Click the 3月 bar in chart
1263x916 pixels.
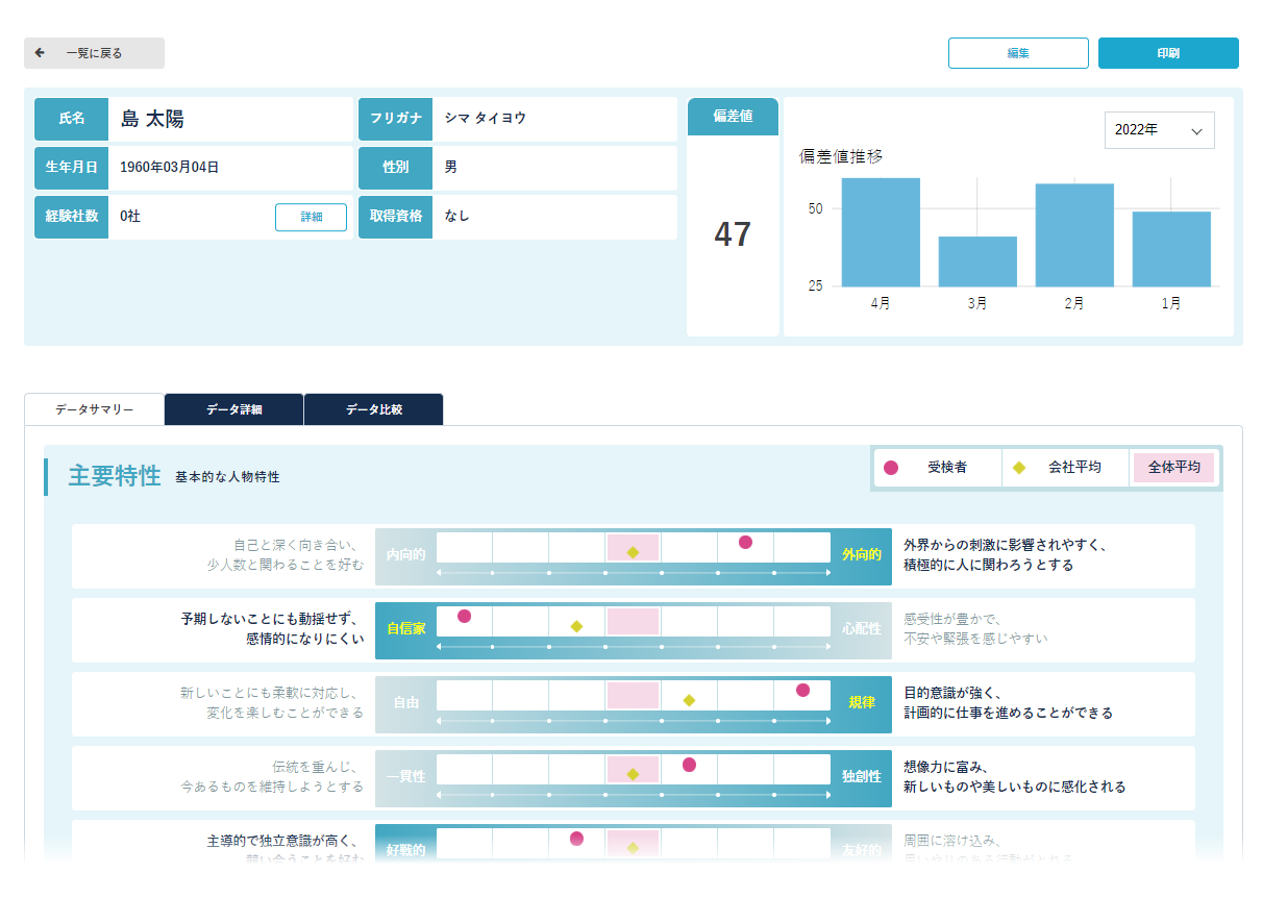(x=977, y=261)
